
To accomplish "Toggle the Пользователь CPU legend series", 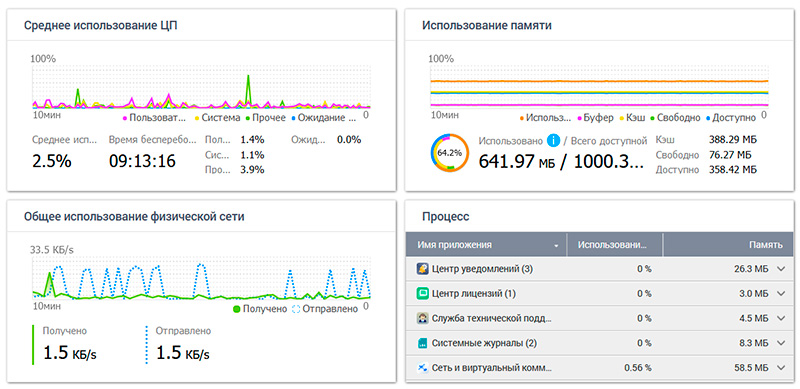I will pyautogui.click(x=153, y=118).
